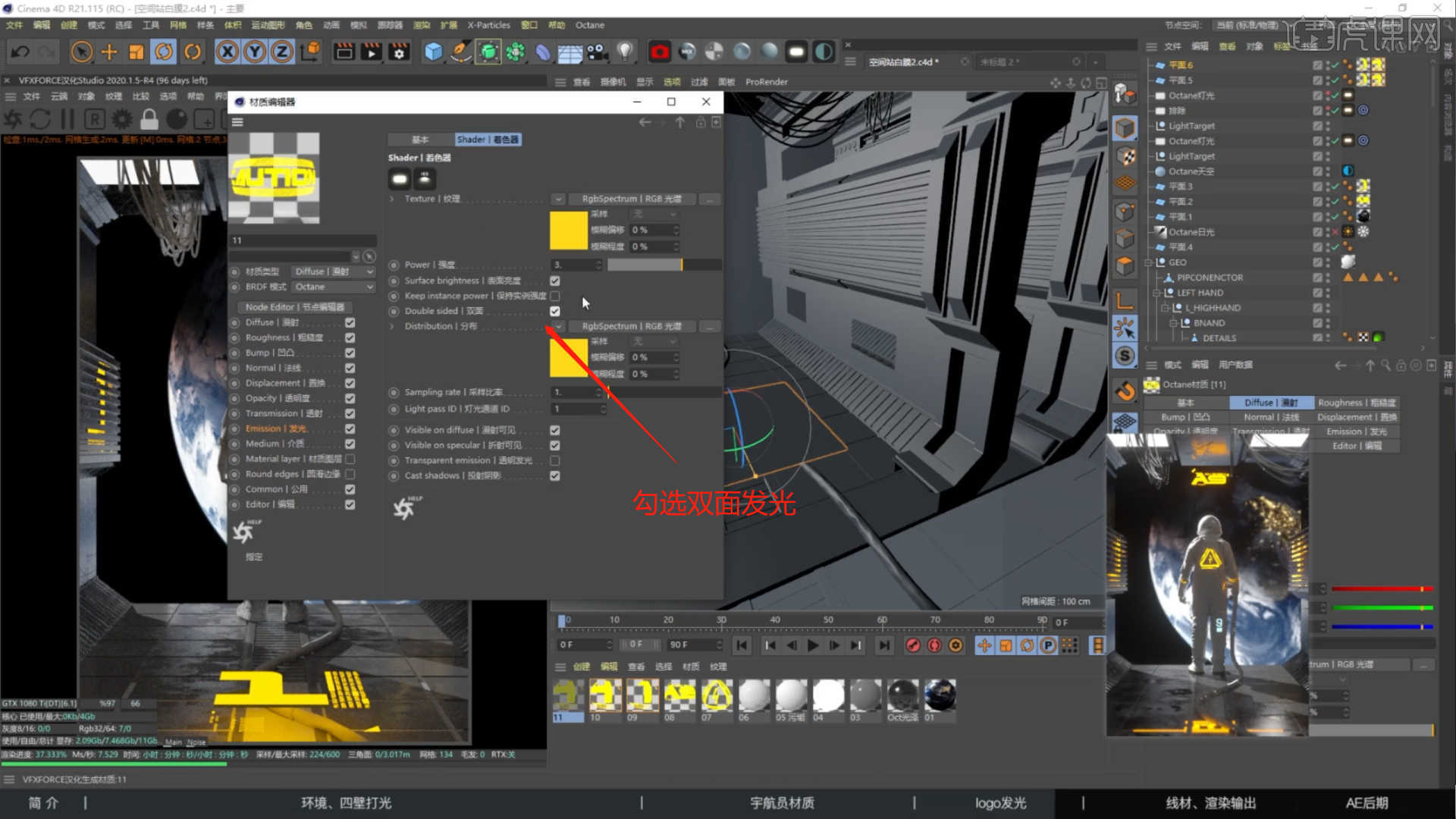Disable Cast shadows checkbox
1456x819 pixels.
555,476
